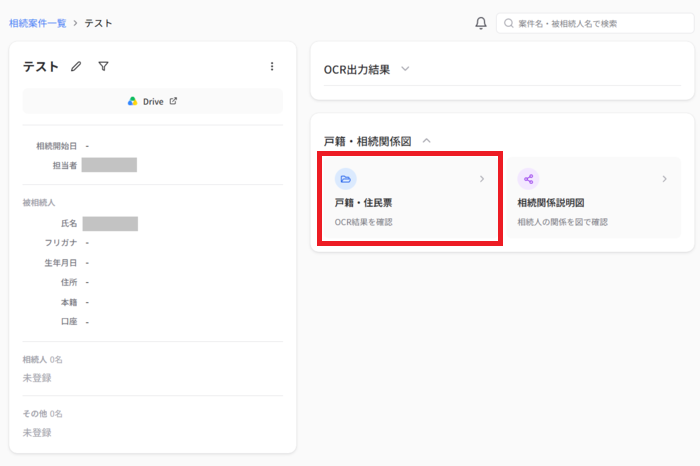The image size is (700, 466).
Task: Focus the 案件名・被相続人名で検索 search field
Action: click(595, 23)
